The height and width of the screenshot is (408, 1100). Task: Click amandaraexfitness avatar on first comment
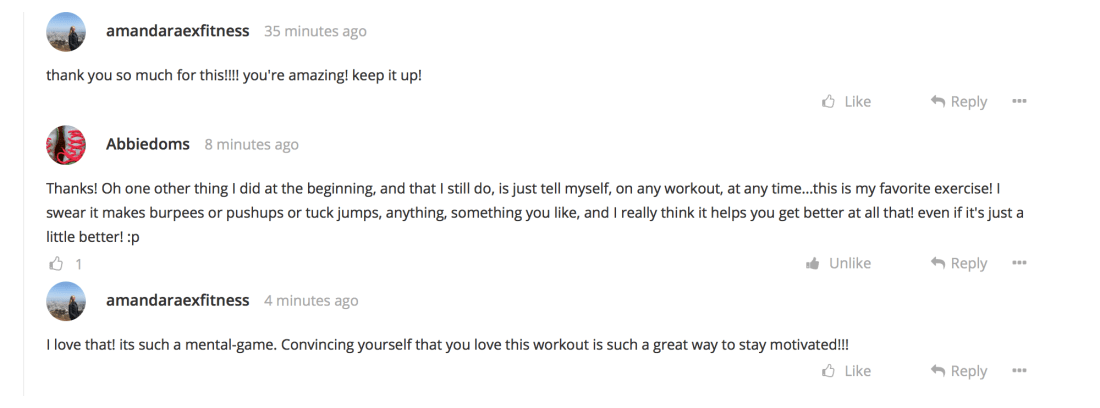(66, 32)
